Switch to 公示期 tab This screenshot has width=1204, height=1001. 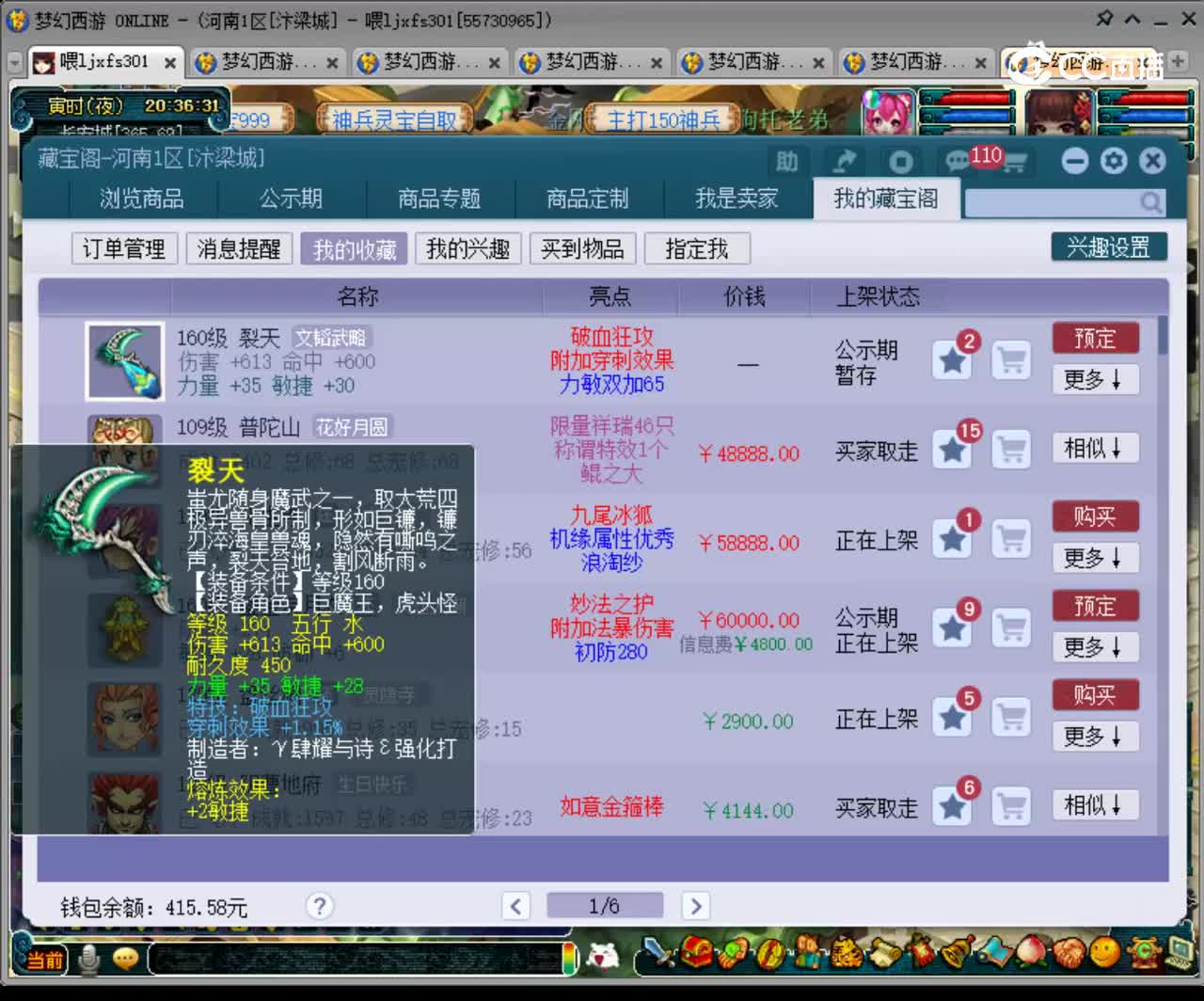click(x=292, y=199)
